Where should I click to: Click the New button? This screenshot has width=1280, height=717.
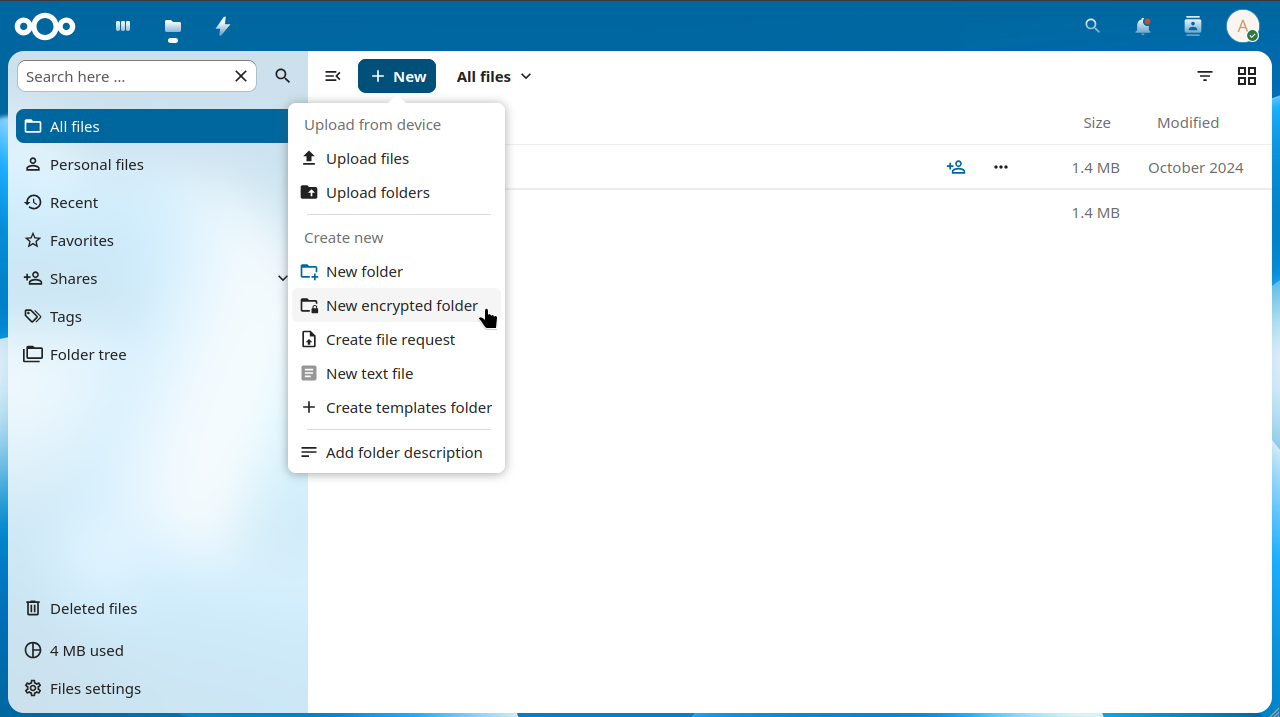397,76
